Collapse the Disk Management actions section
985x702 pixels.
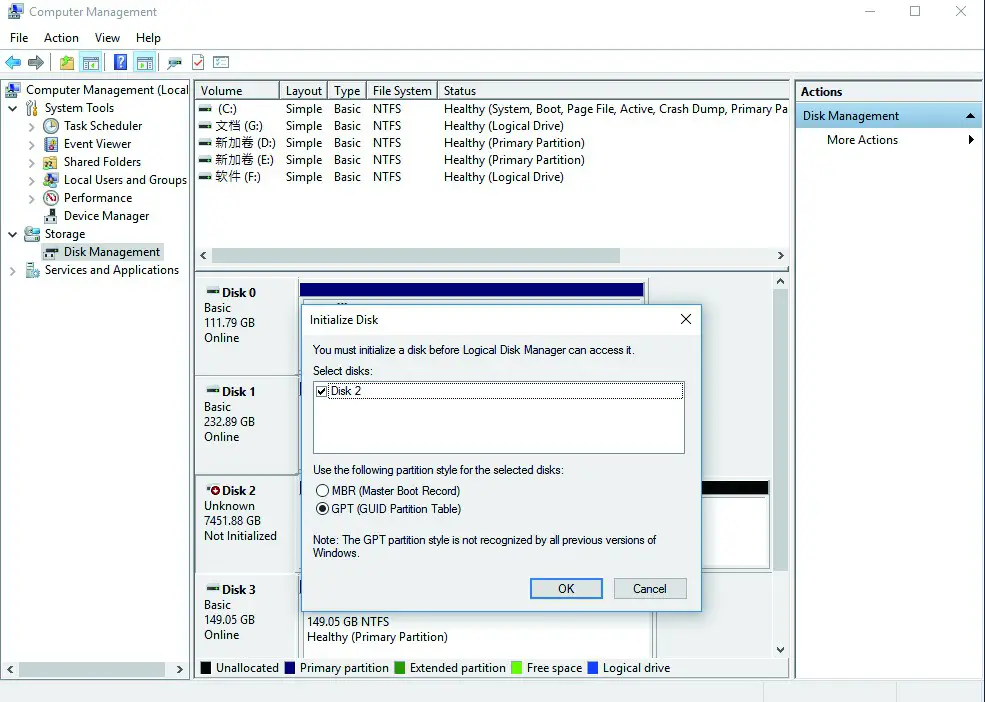970,116
